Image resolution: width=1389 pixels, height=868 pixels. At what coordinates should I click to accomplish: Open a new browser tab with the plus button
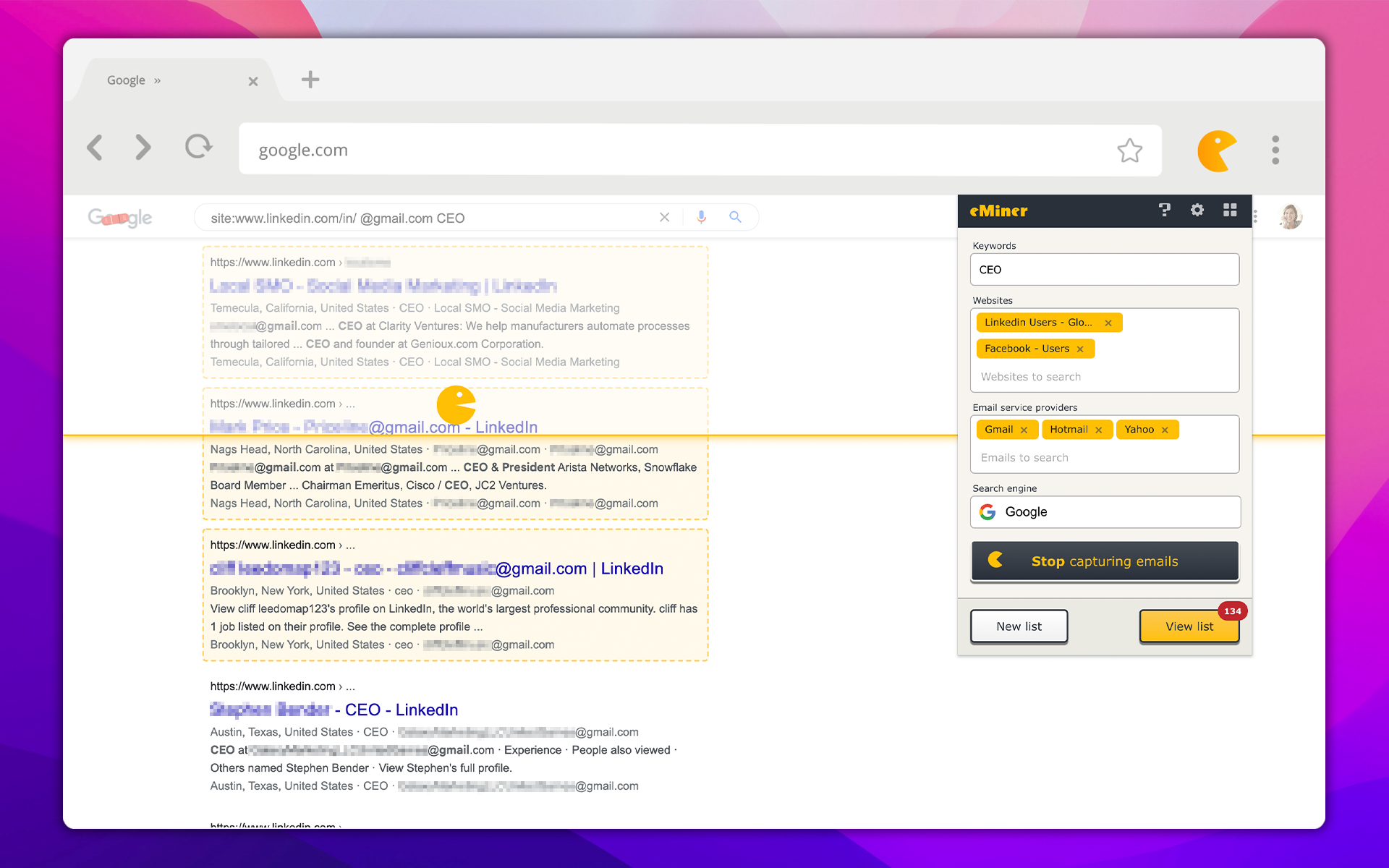coord(310,80)
